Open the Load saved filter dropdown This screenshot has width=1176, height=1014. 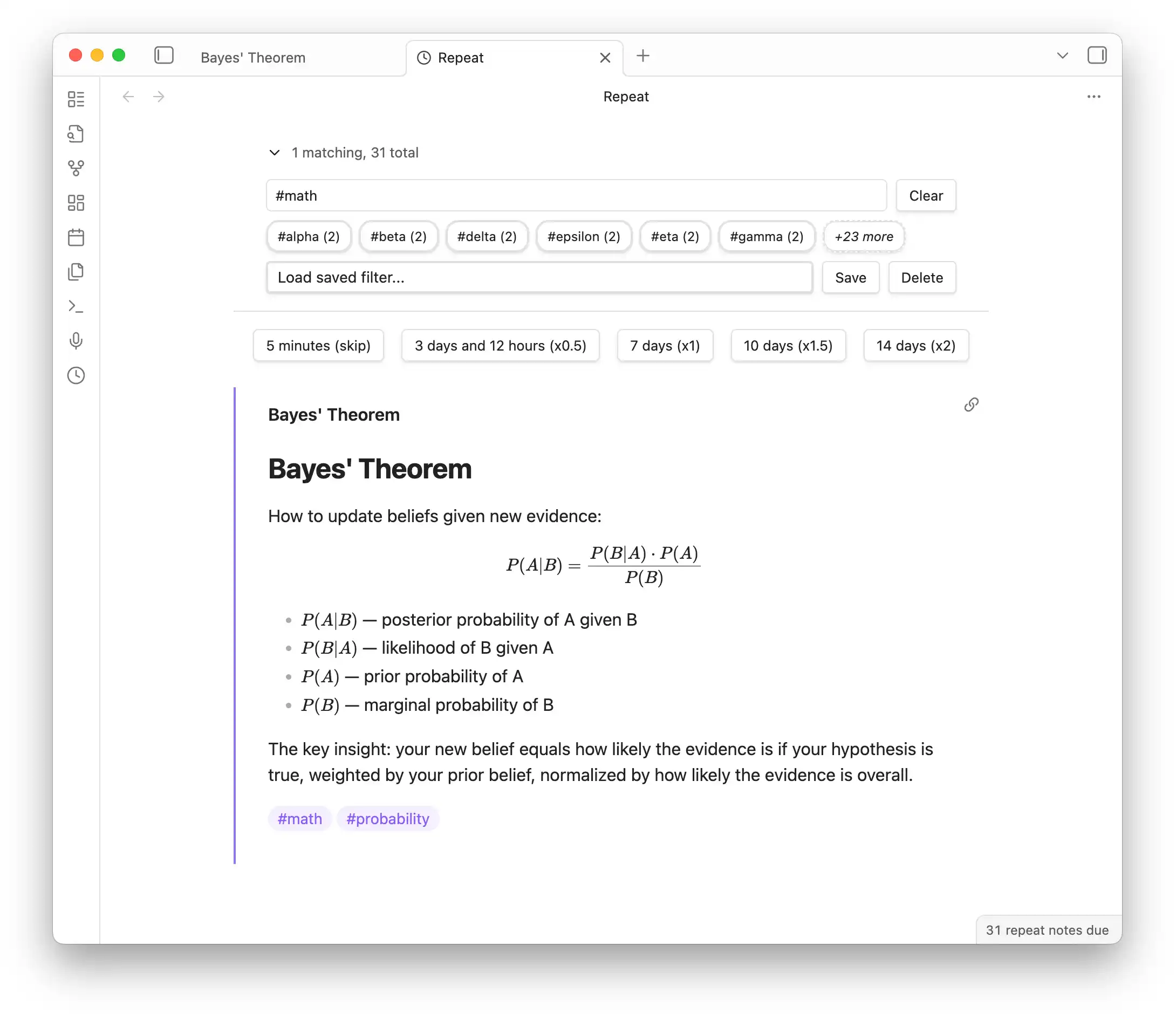pyautogui.click(x=539, y=277)
